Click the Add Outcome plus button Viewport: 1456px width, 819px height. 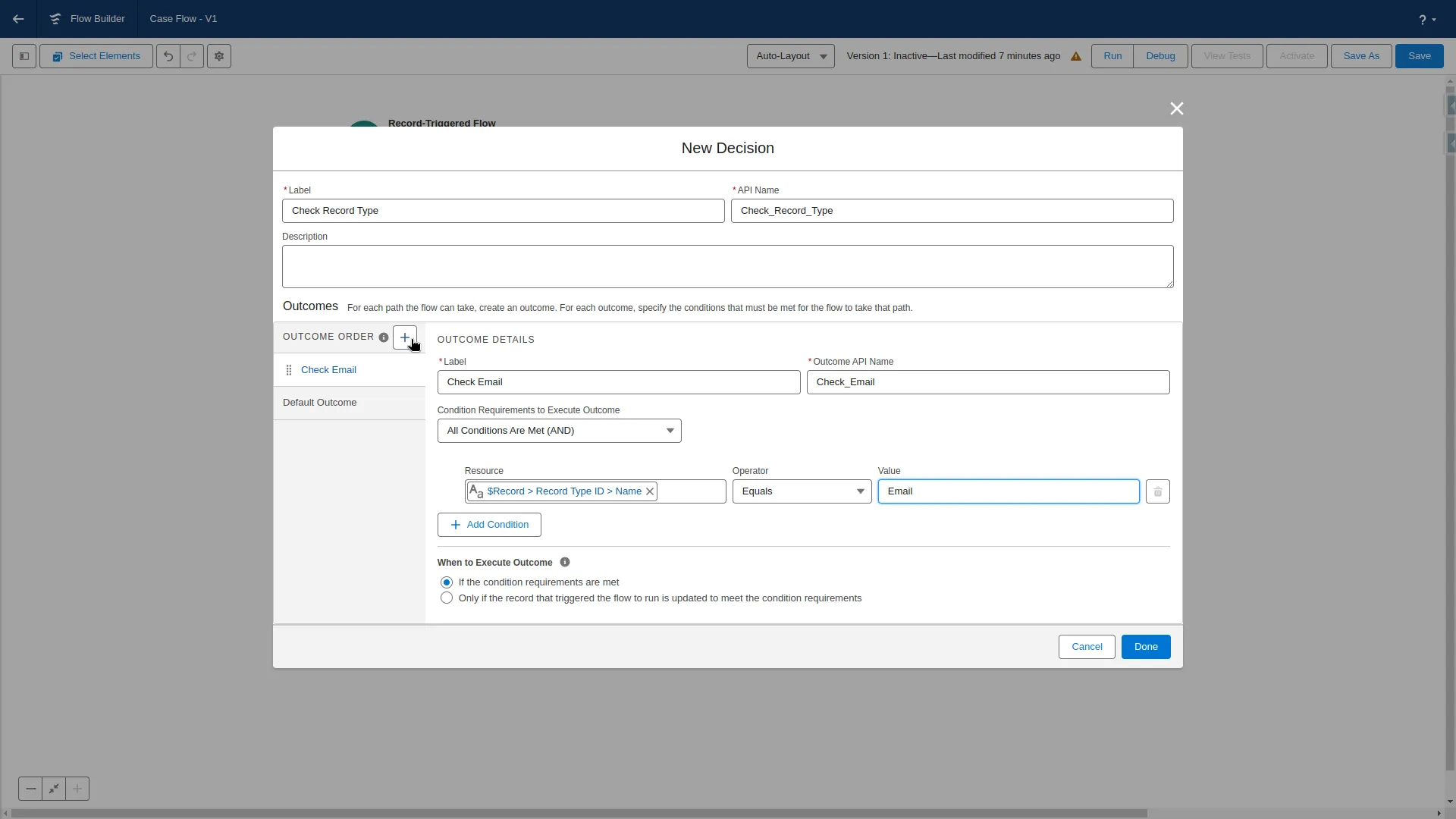(x=405, y=336)
